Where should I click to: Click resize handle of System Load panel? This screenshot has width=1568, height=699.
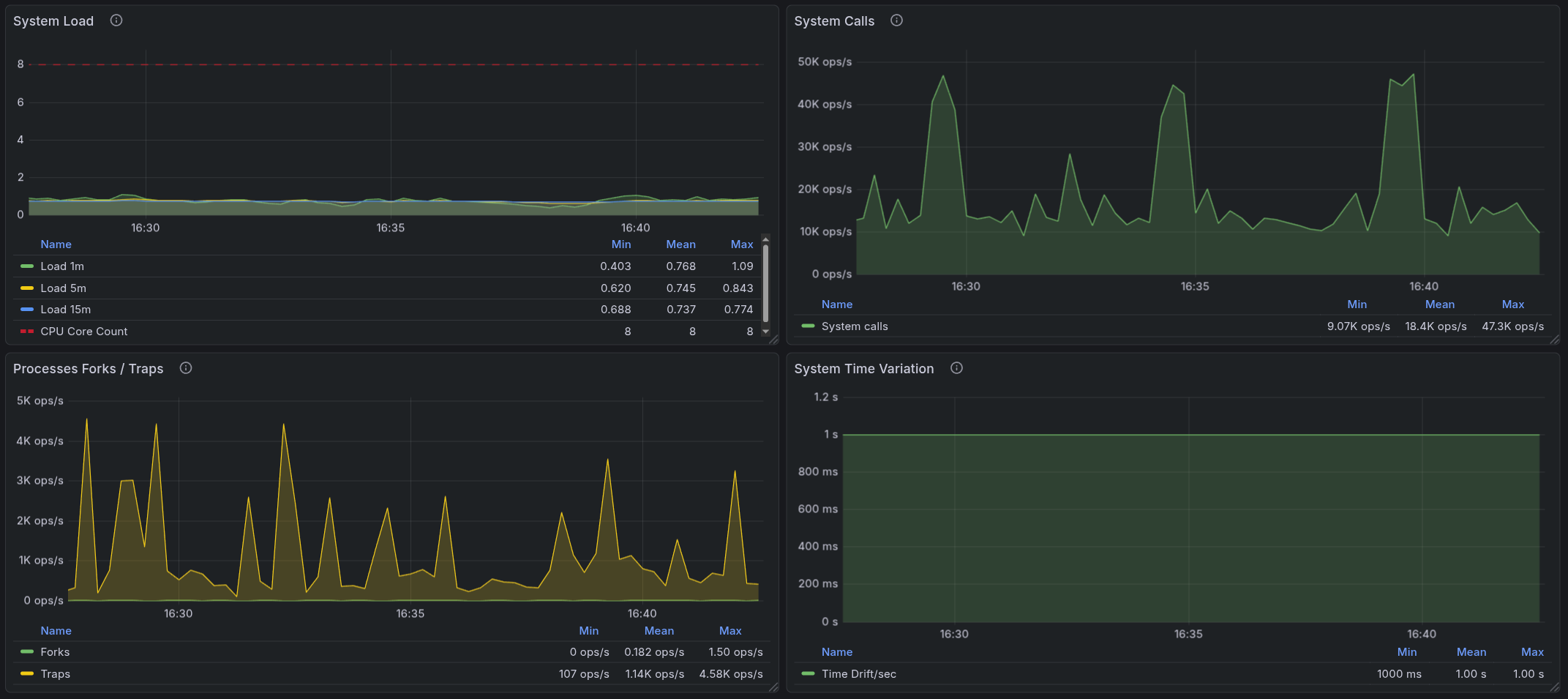pyautogui.click(x=773, y=340)
